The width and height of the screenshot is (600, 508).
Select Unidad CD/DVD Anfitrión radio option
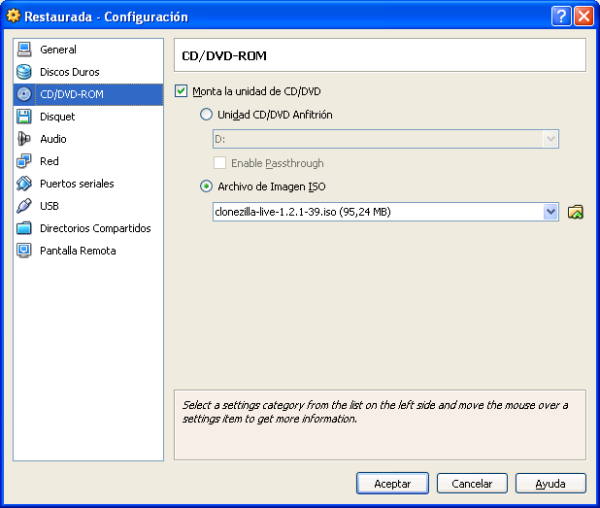[207, 115]
